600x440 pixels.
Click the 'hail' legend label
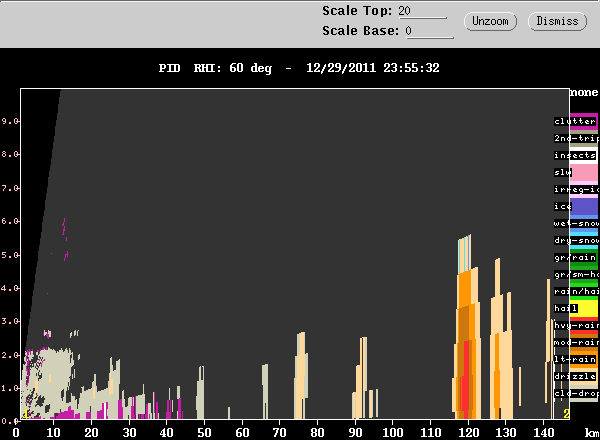[566, 308]
